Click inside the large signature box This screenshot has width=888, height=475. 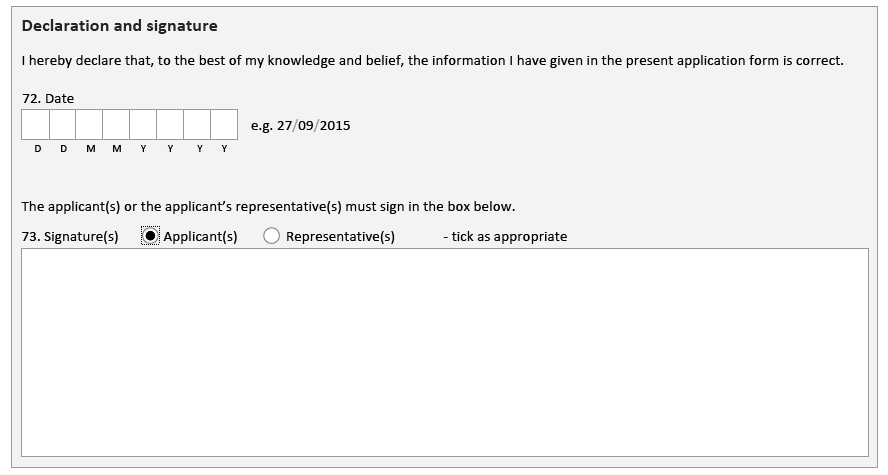444,352
